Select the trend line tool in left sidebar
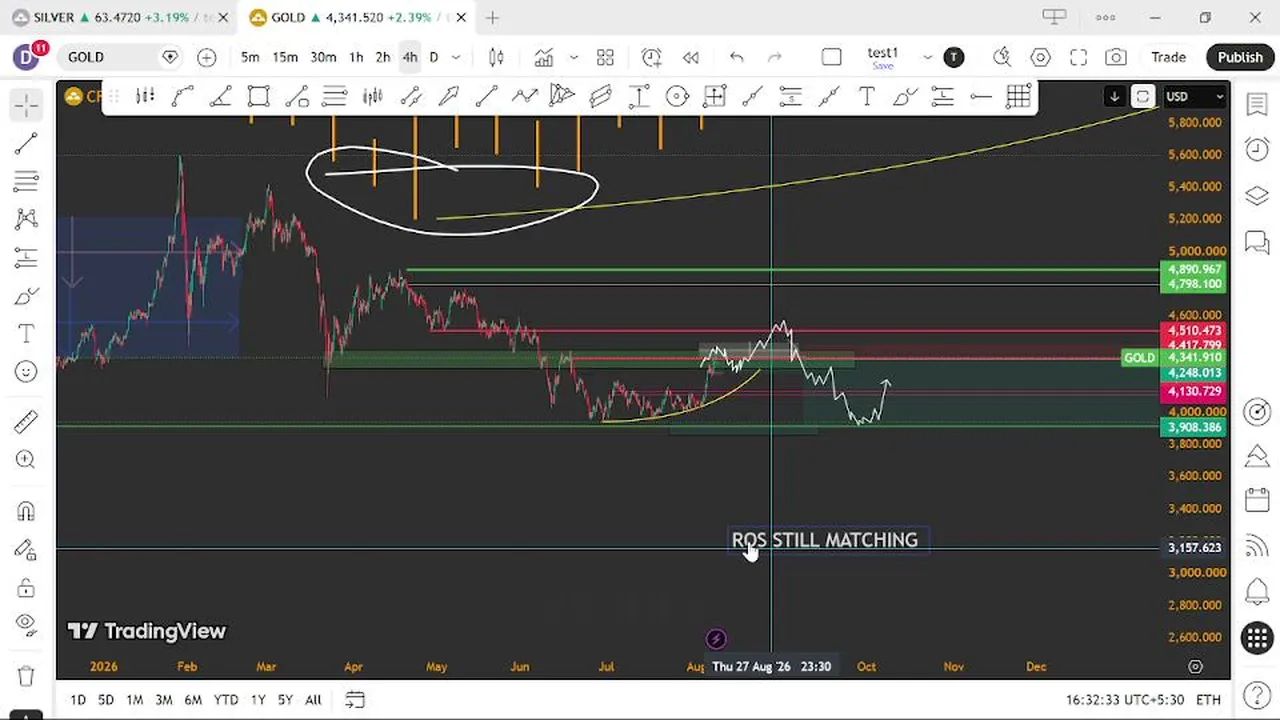This screenshot has height=720, width=1280. coord(26,144)
